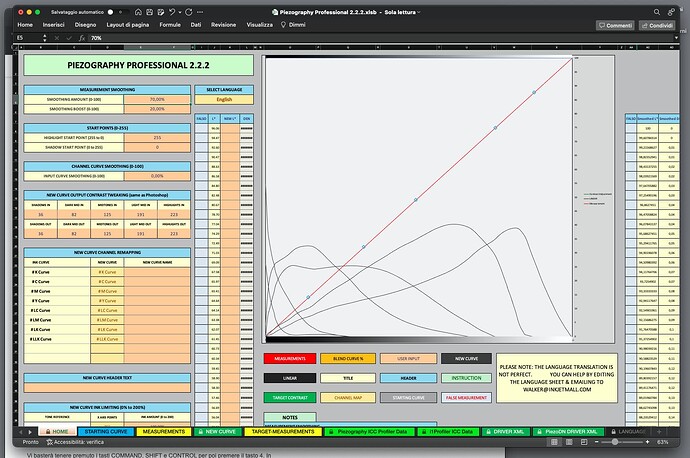The image size is (690, 458).
Task: Zoom in with the plus icon
Action: 647,442
